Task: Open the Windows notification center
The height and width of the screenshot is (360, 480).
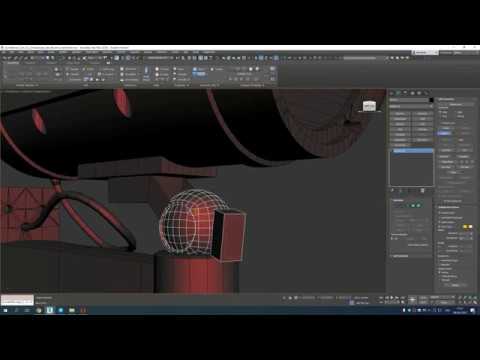Action: [x=473, y=310]
